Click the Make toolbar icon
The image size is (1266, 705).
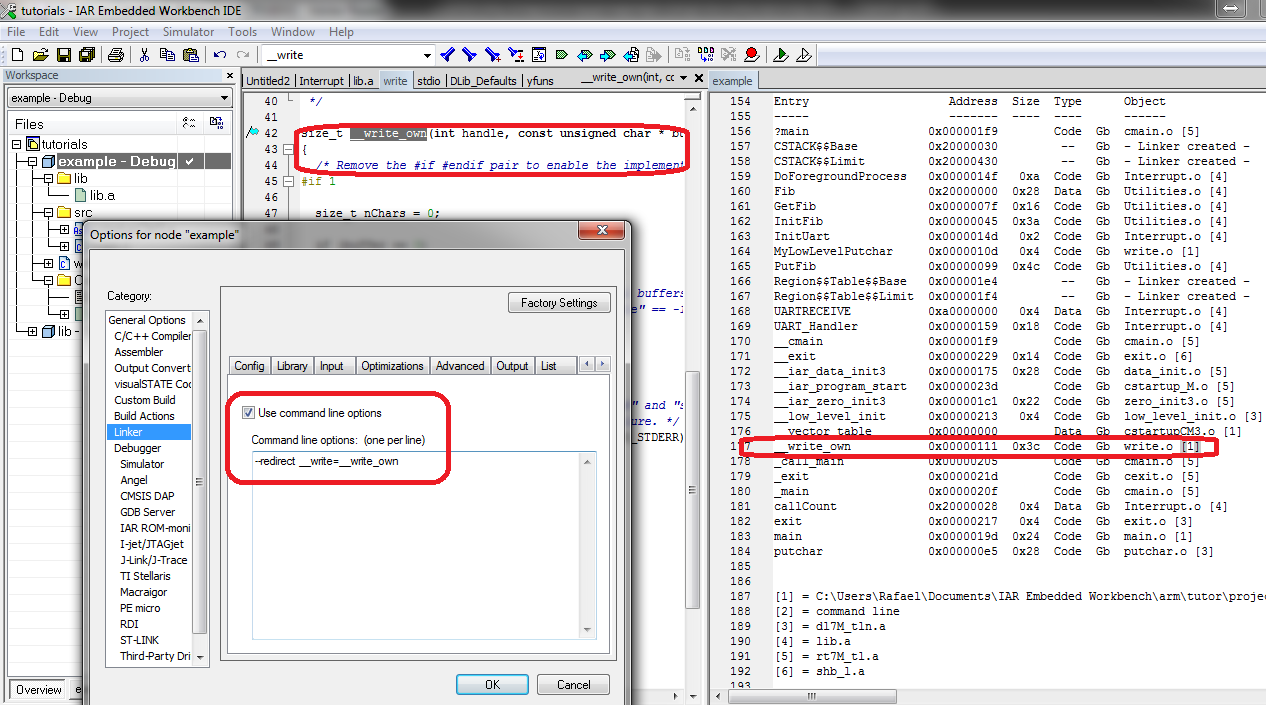[x=707, y=55]
